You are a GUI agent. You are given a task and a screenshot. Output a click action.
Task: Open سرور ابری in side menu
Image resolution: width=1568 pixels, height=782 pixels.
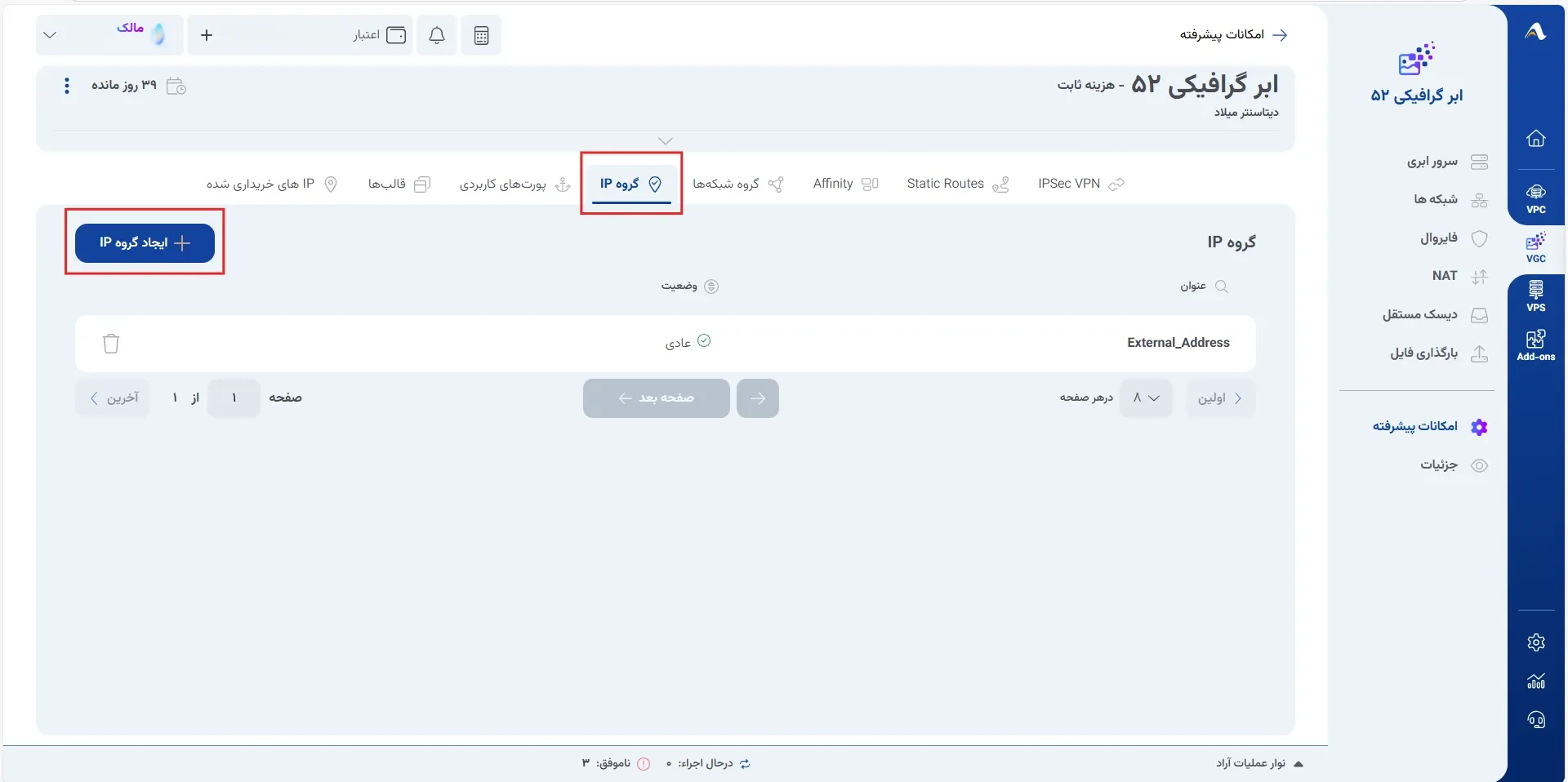1447,162
